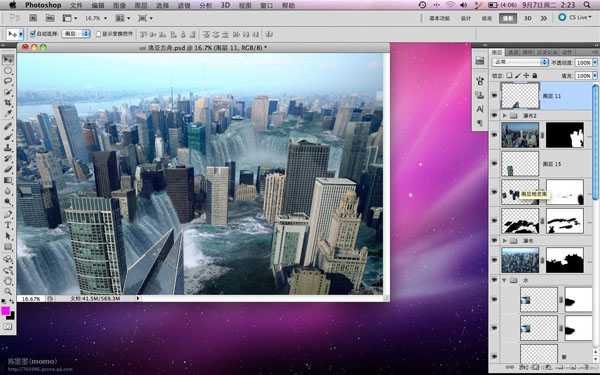600x375 pixels.
Task: Select the Move tool
Action: click(8, 59)
